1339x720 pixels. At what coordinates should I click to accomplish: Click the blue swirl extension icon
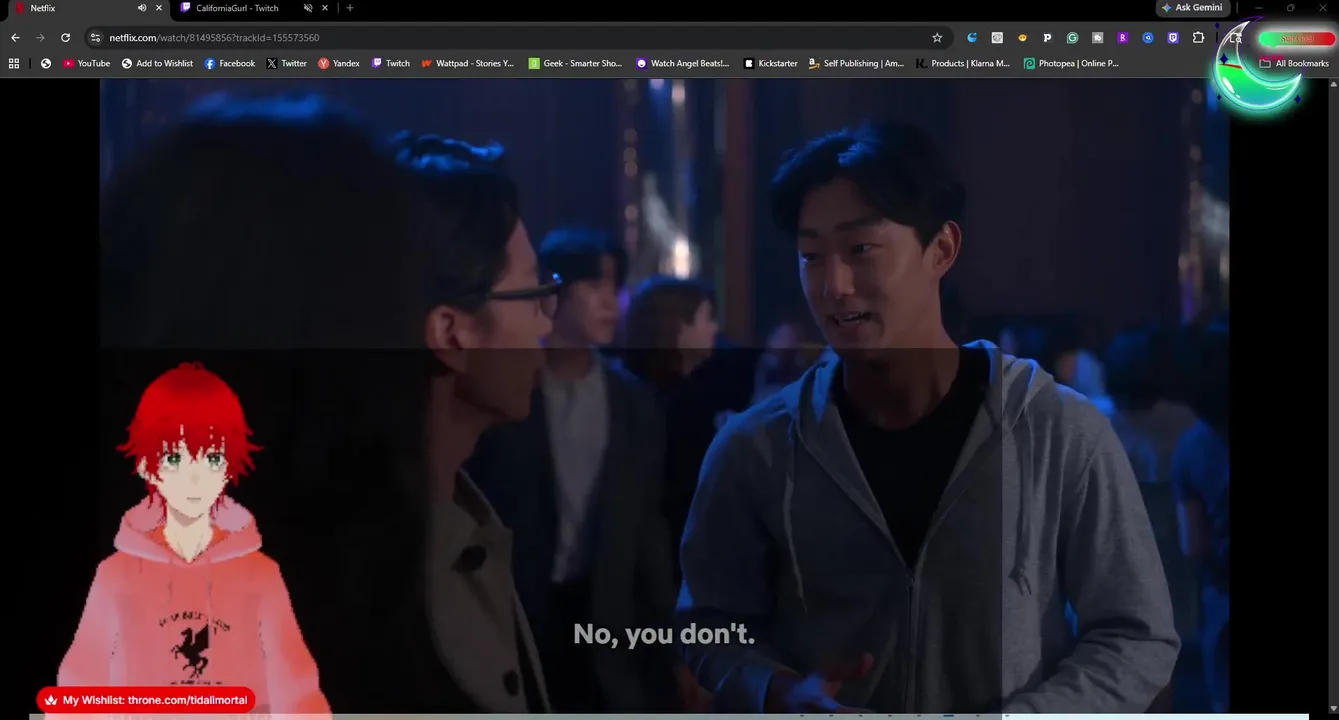[972, 38]
